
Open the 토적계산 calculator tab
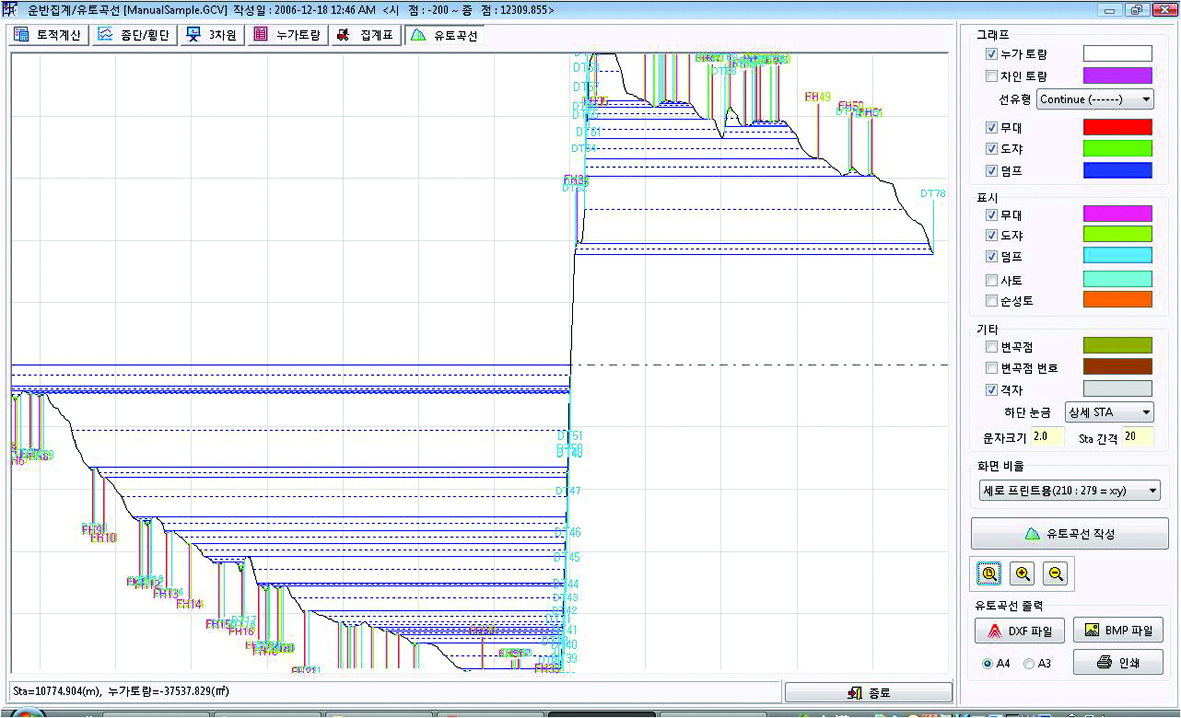[47, 35]
